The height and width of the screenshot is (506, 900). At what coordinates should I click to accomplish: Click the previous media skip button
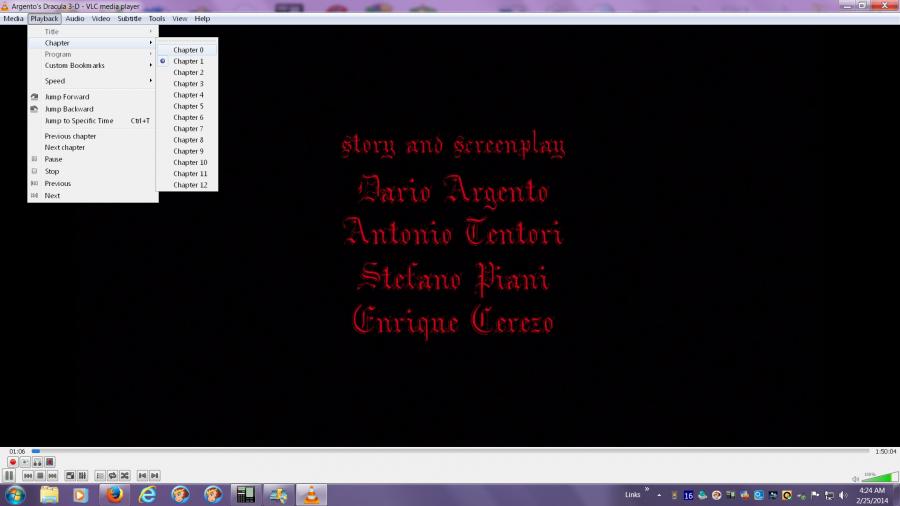coord(28,476)
